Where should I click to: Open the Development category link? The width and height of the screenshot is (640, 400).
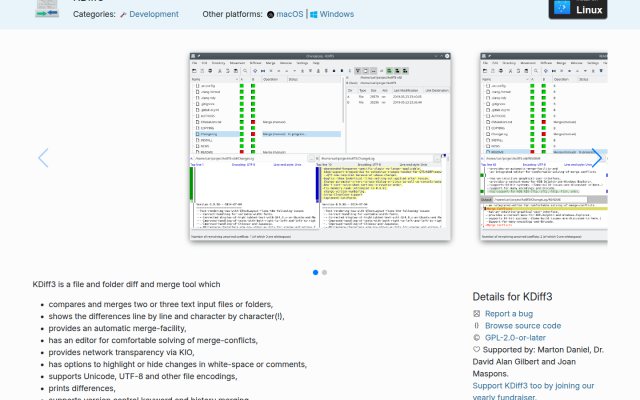[154, 14]
